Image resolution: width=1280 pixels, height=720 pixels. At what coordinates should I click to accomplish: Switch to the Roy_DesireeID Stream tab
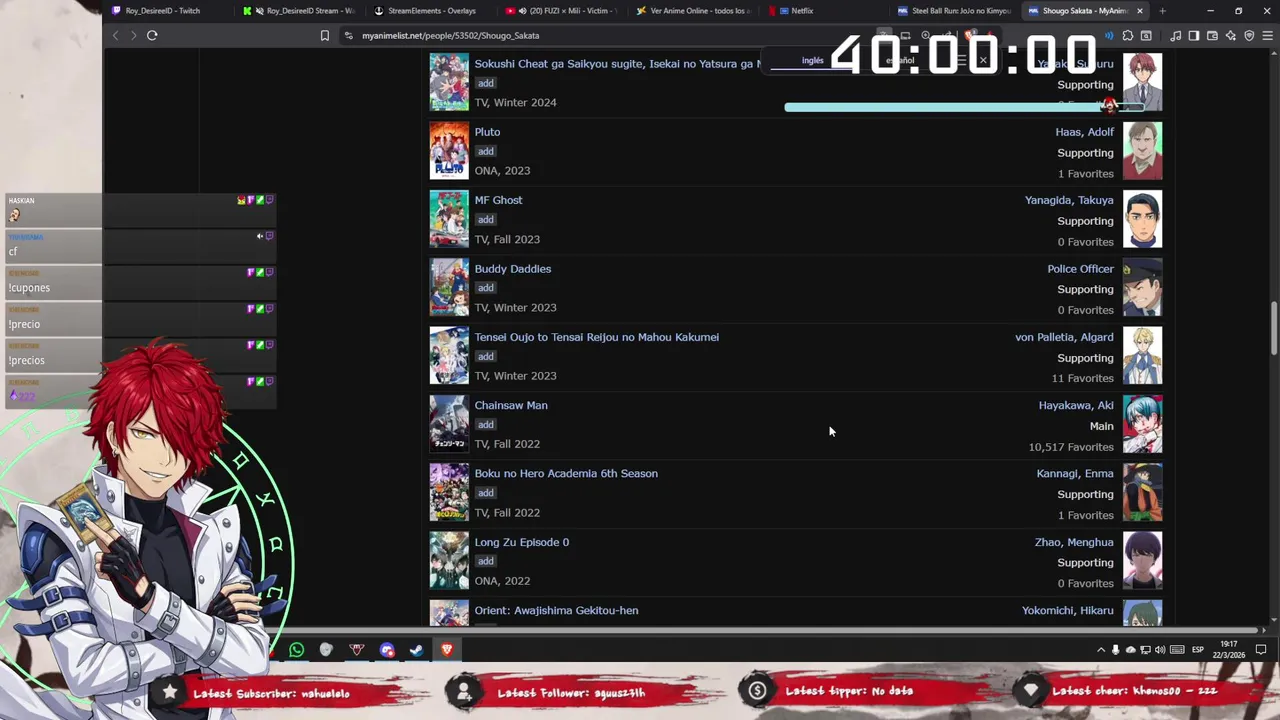[x=300, y=11]
